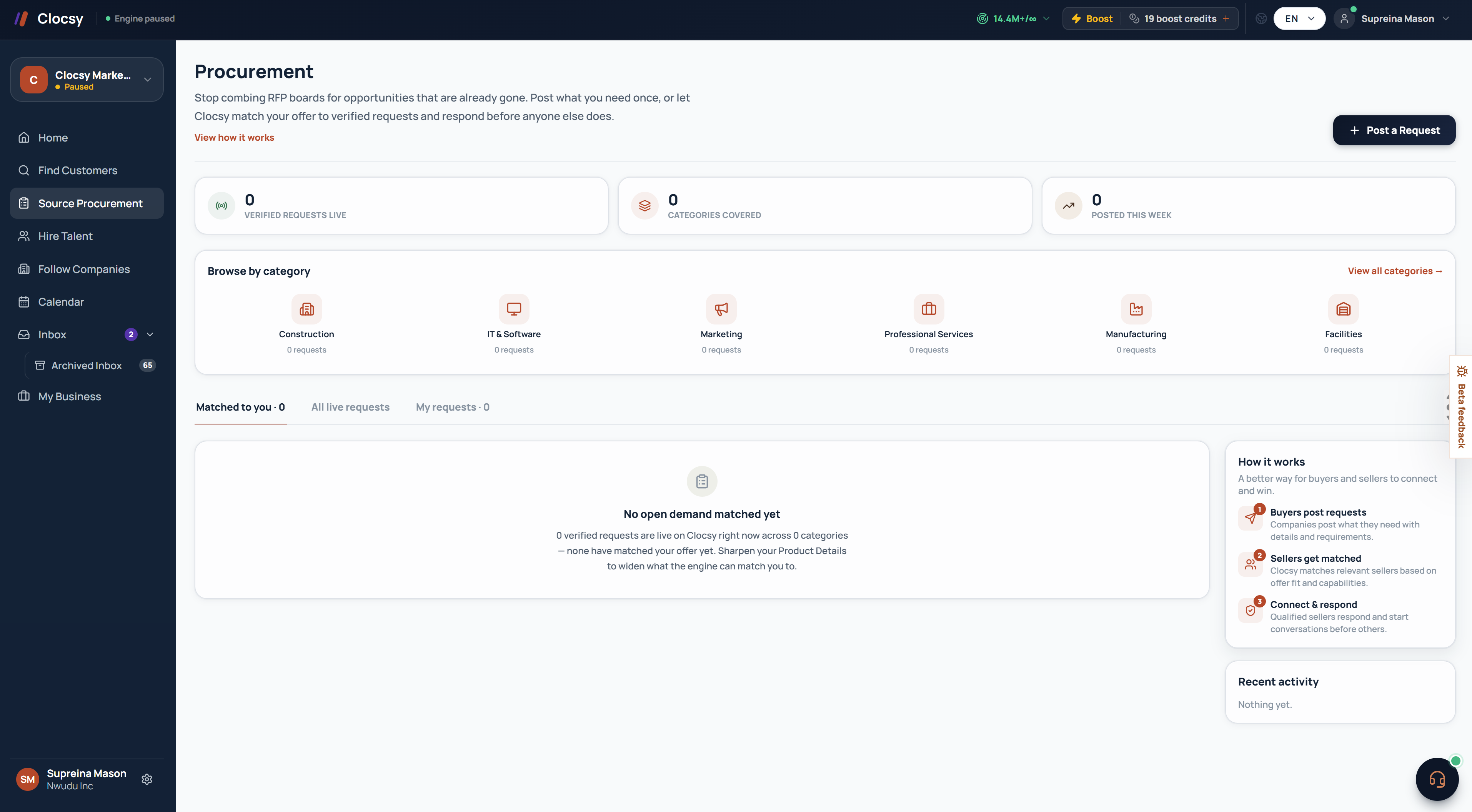Viewport: 1472px width, 812px height.
Task: Open the 14.4M+ reach dropdown
Action: (1013, 19)
